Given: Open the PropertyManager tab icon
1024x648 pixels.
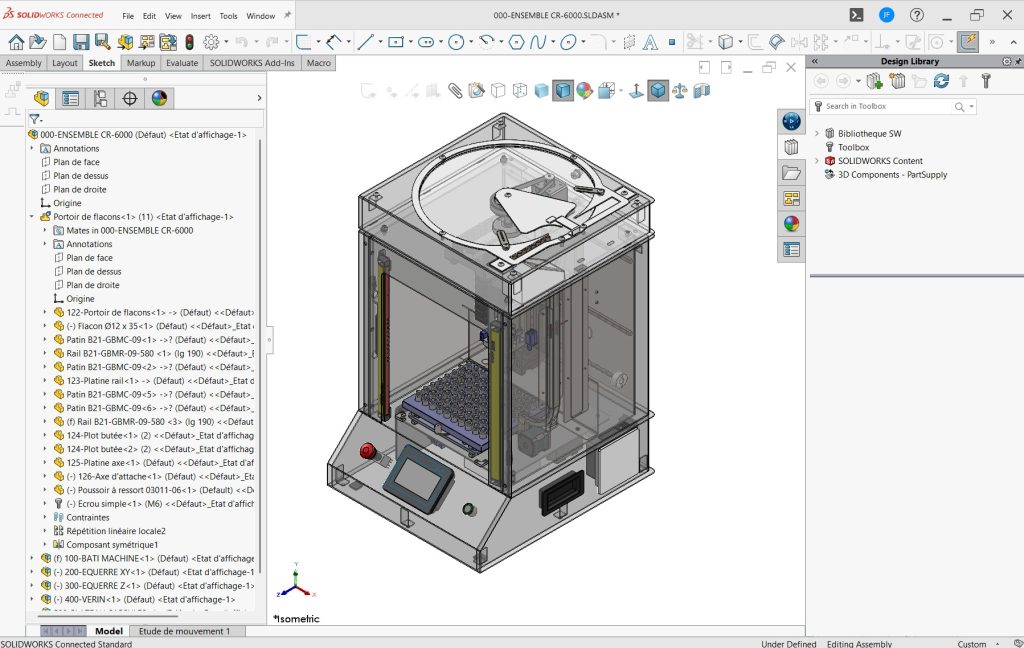Looking at the screenshot, I should click(x=70, y=98).
